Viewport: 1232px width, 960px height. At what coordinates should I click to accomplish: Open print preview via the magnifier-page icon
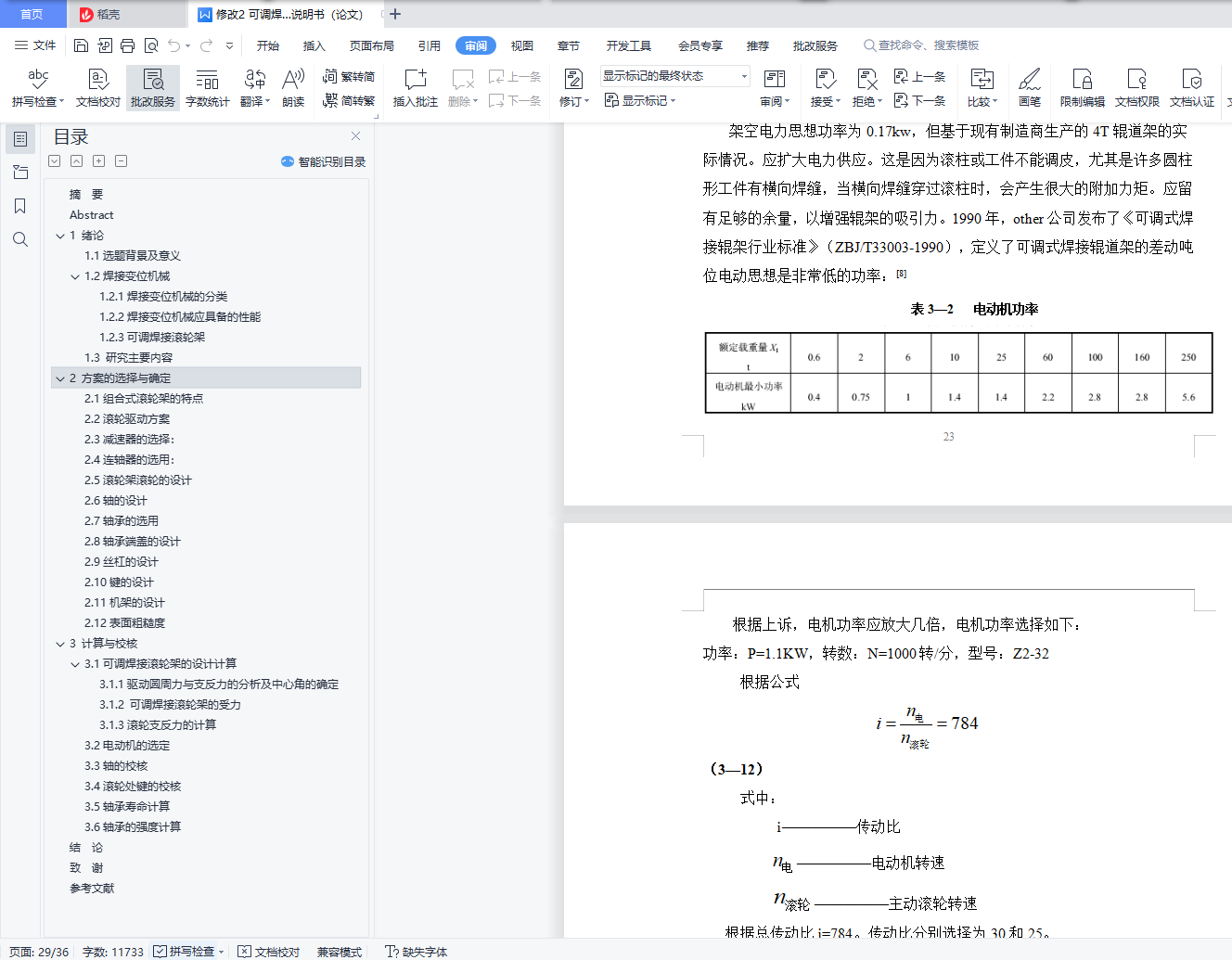click(150, 45)
